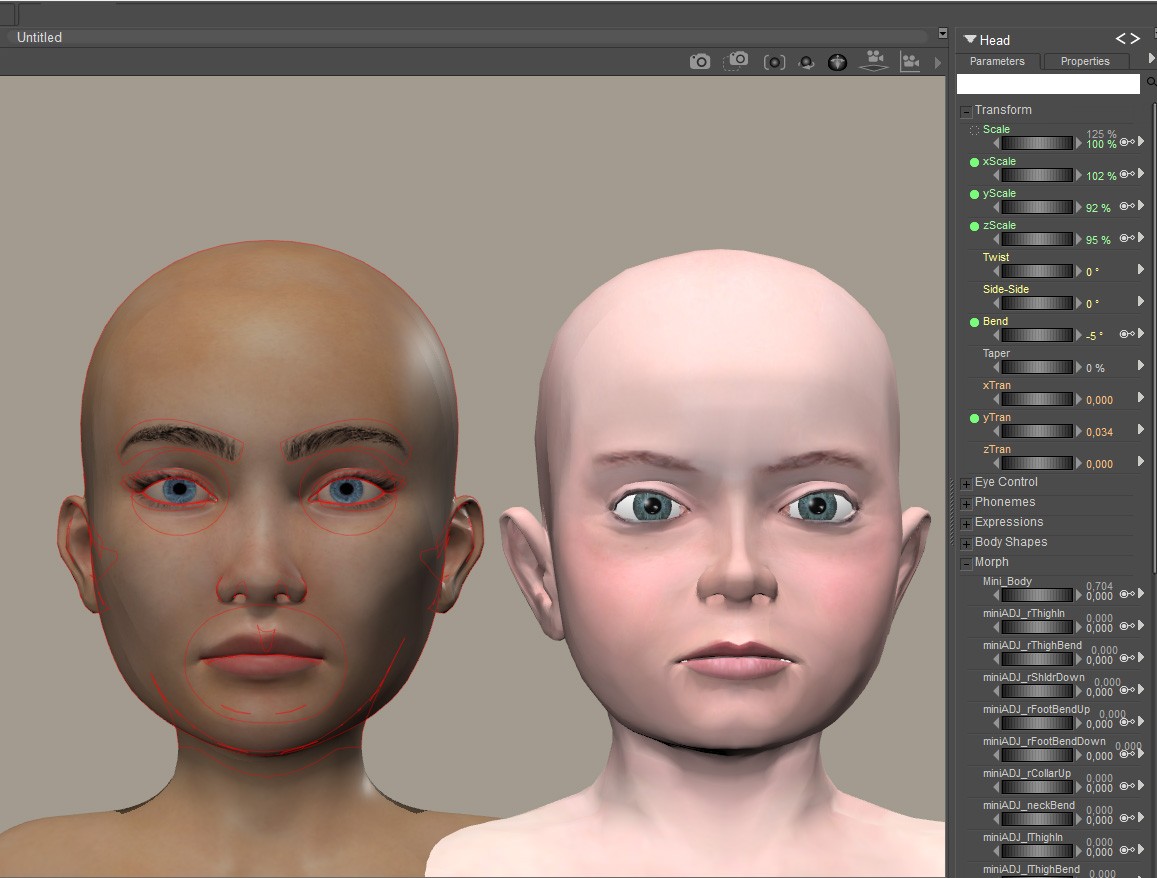Click the bracketed sphere preview icon
Screen dimensions: 1157x878
point(774,62)
